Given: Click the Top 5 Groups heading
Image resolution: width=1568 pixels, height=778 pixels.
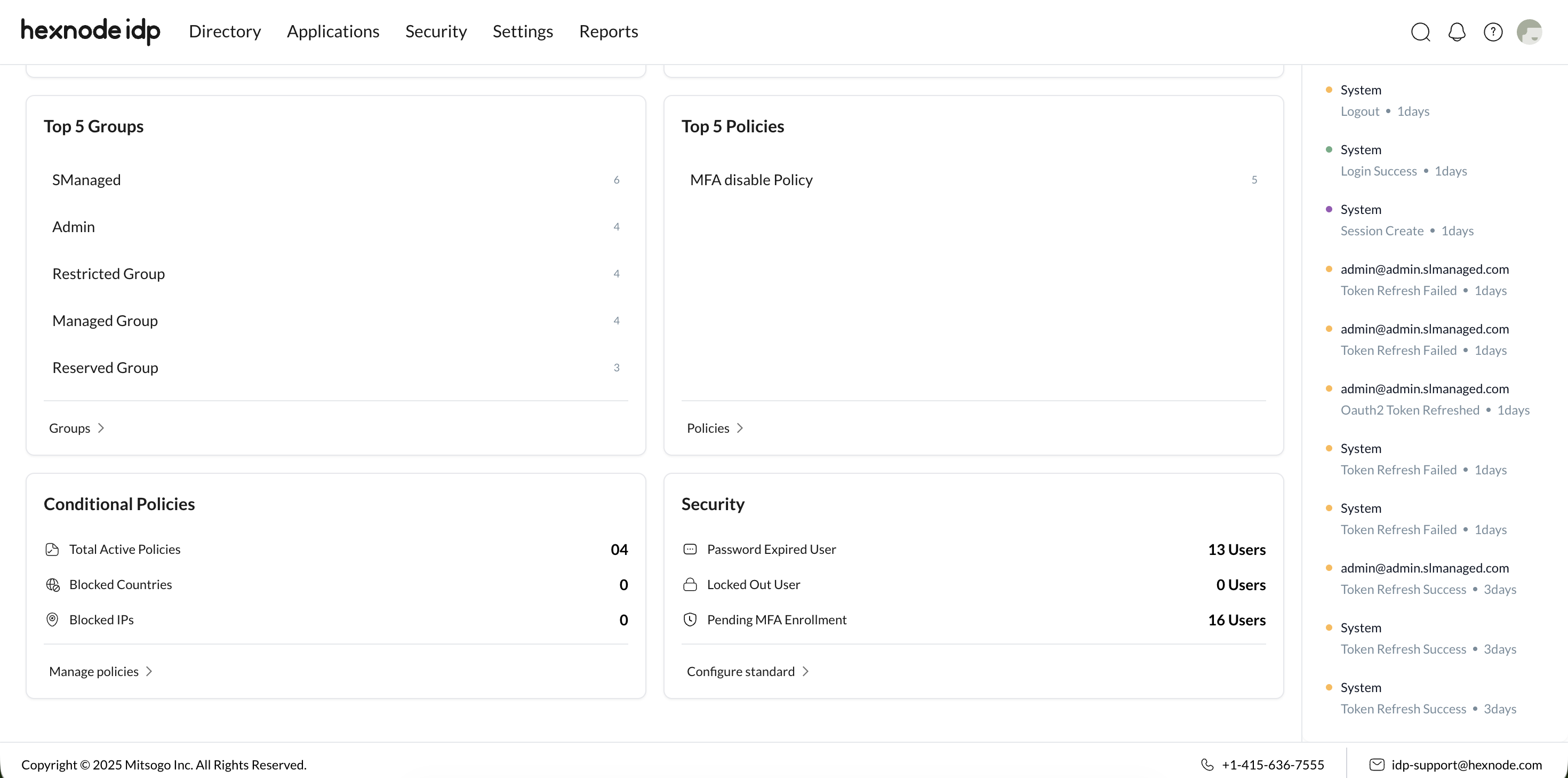Looking at the screenshot, I should click(x=94, y=126).
